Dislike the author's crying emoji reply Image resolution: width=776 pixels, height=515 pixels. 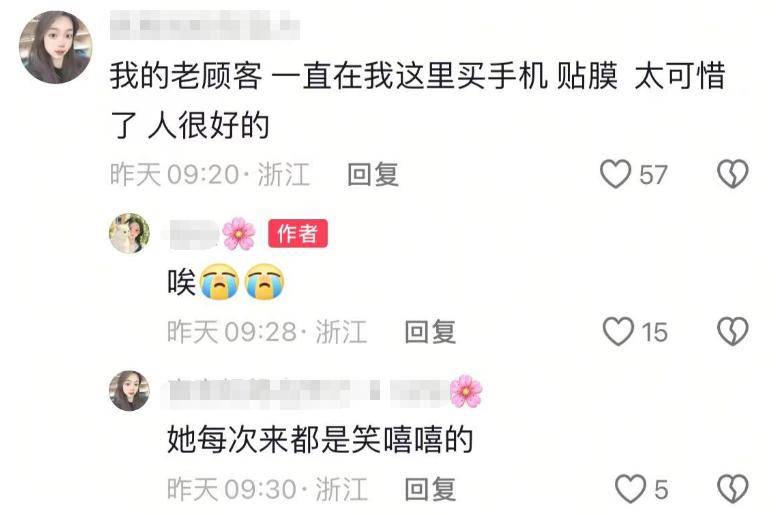(x=733, y=331)
